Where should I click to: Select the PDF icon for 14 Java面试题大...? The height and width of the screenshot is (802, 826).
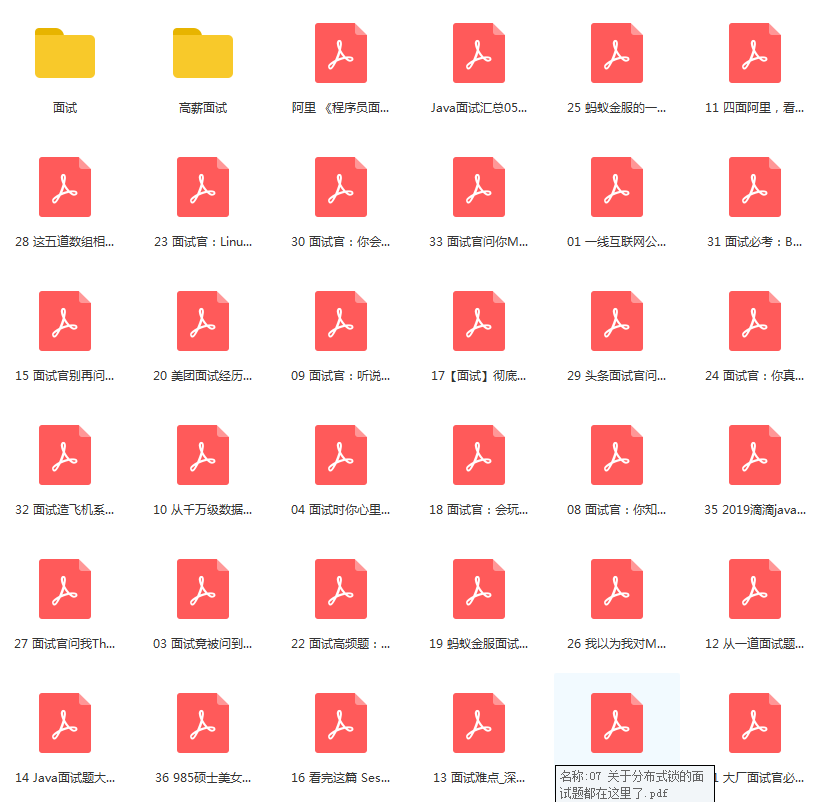(x=65, y=722)
